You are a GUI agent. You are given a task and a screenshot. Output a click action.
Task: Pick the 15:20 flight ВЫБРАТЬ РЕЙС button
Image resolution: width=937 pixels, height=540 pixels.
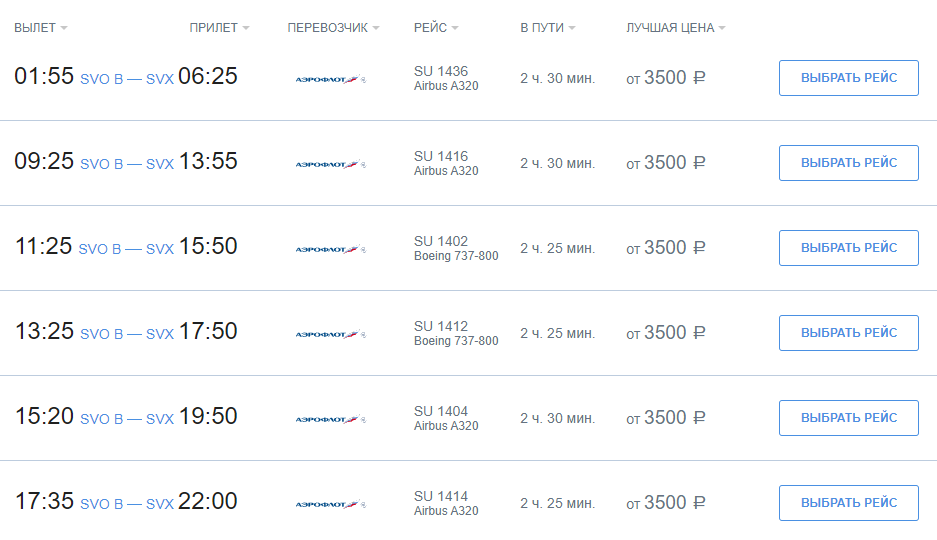pyautogui.click(x=849, y=418)
